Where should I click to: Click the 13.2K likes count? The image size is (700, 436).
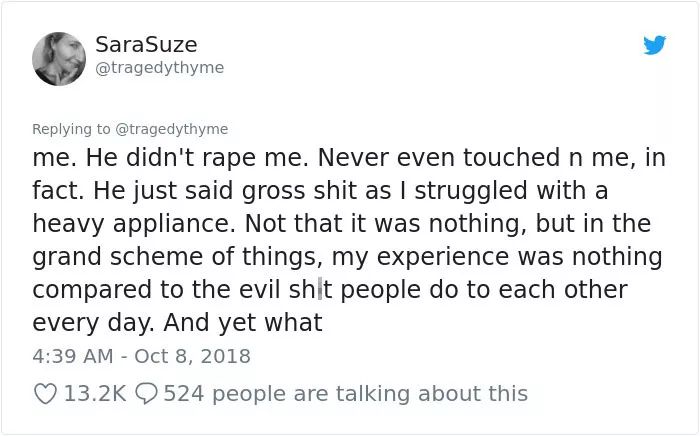click(x=95, y=394)
